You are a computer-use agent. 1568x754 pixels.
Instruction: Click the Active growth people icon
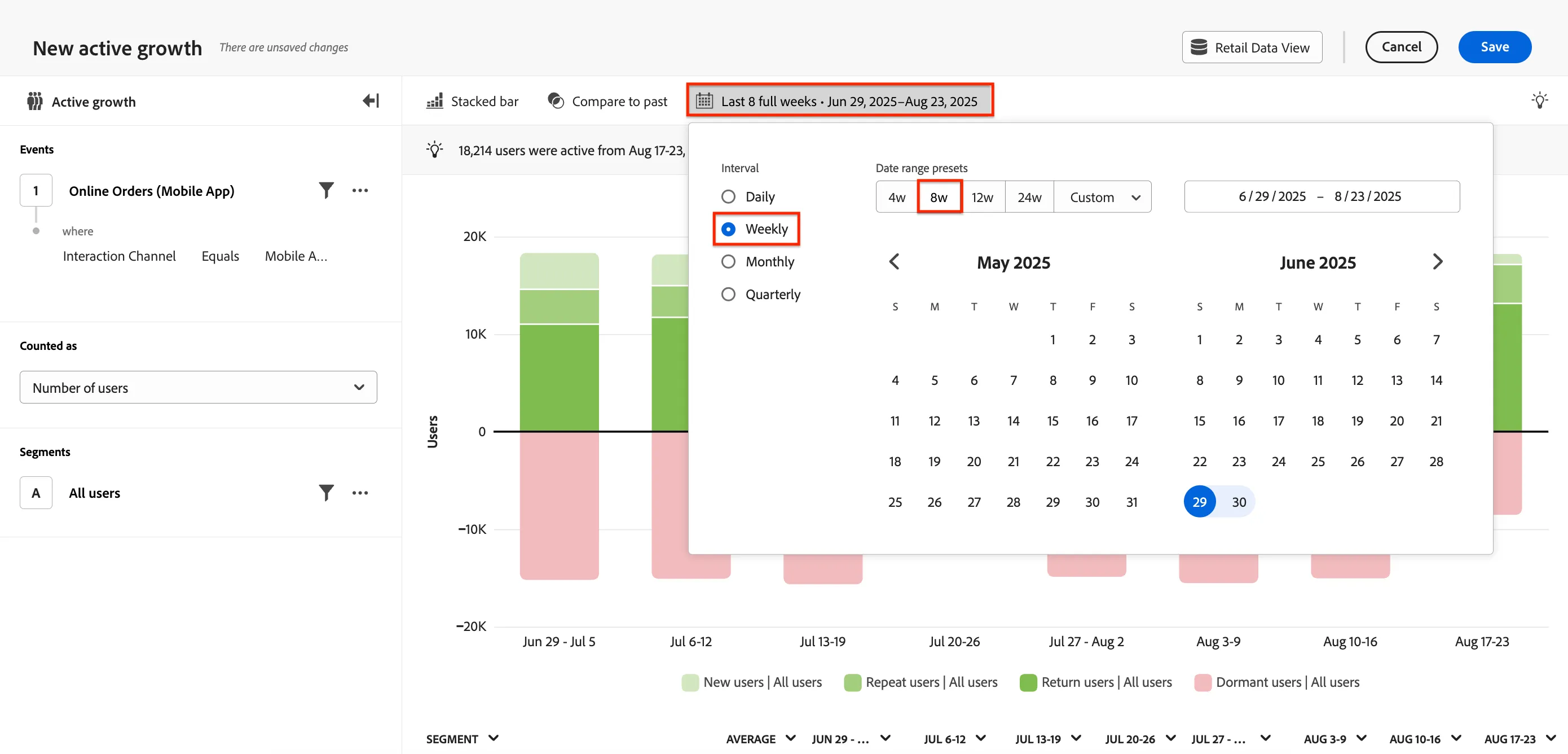tap(35, 101)
